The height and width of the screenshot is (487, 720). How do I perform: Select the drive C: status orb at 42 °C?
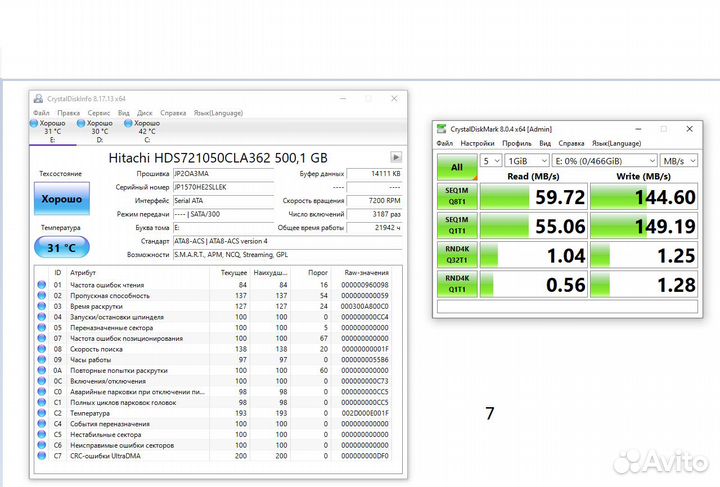coord(128,123)
